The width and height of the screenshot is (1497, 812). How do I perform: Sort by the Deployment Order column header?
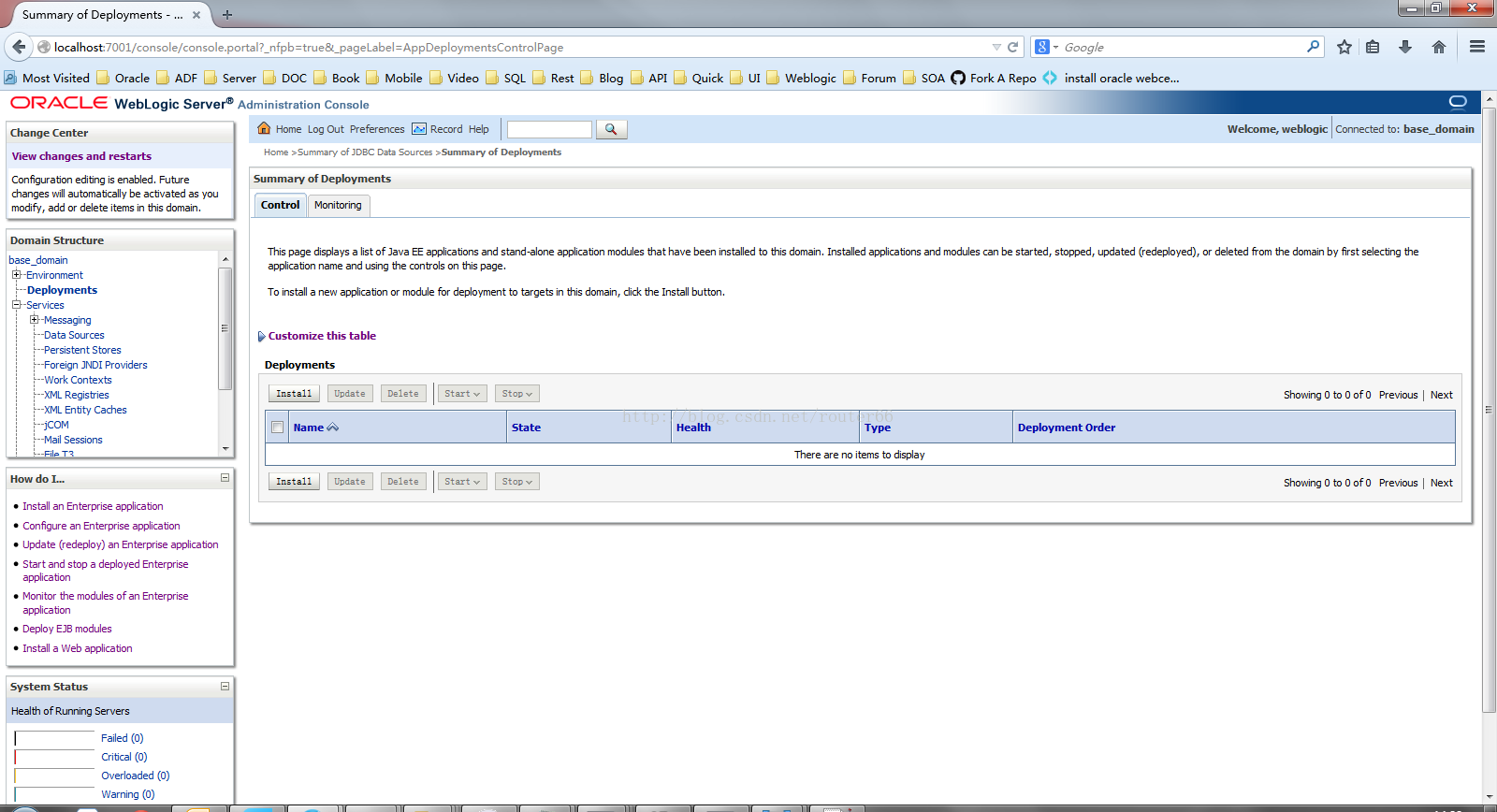[1067, 428]
